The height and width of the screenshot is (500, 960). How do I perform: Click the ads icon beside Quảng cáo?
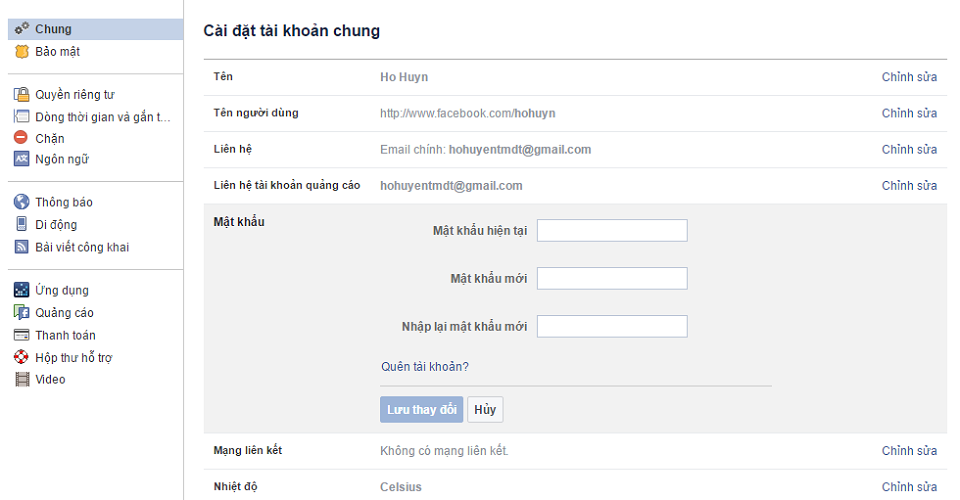21,312
